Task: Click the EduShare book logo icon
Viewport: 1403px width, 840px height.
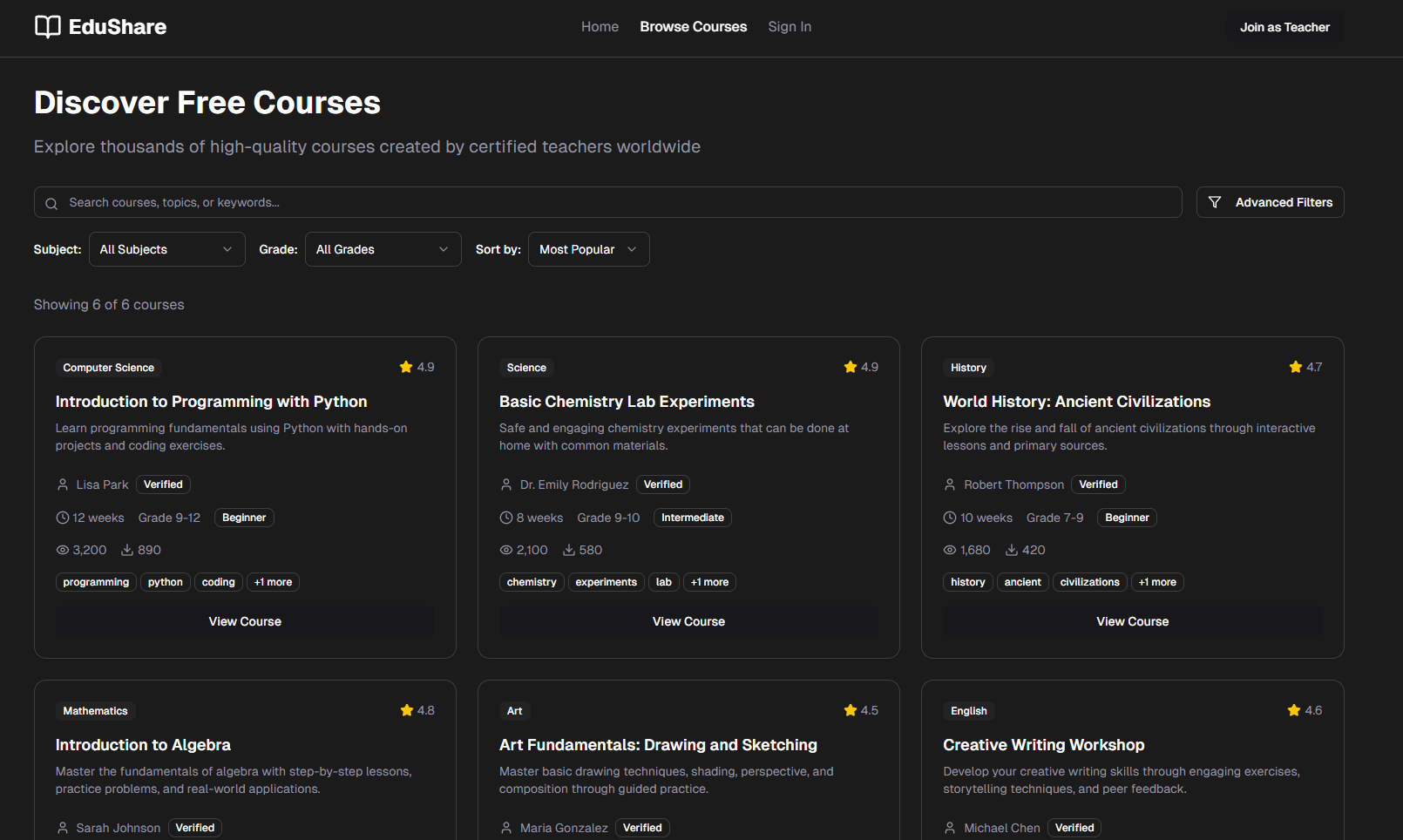Action: pos(48,27)
